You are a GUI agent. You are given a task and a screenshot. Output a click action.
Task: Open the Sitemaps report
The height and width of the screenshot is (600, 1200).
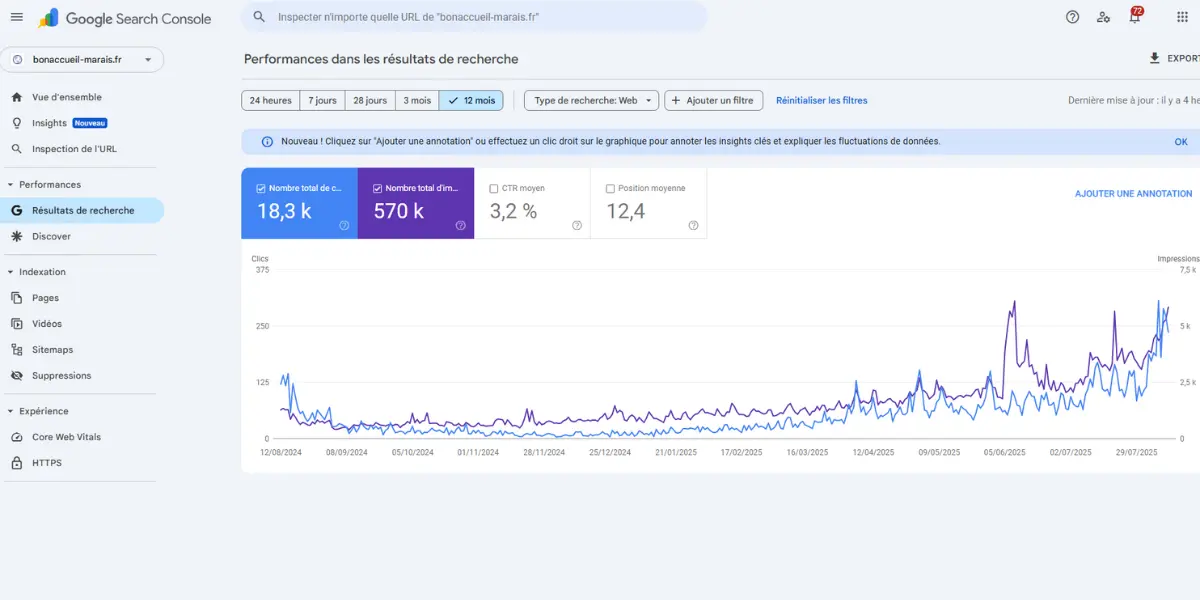55,349
